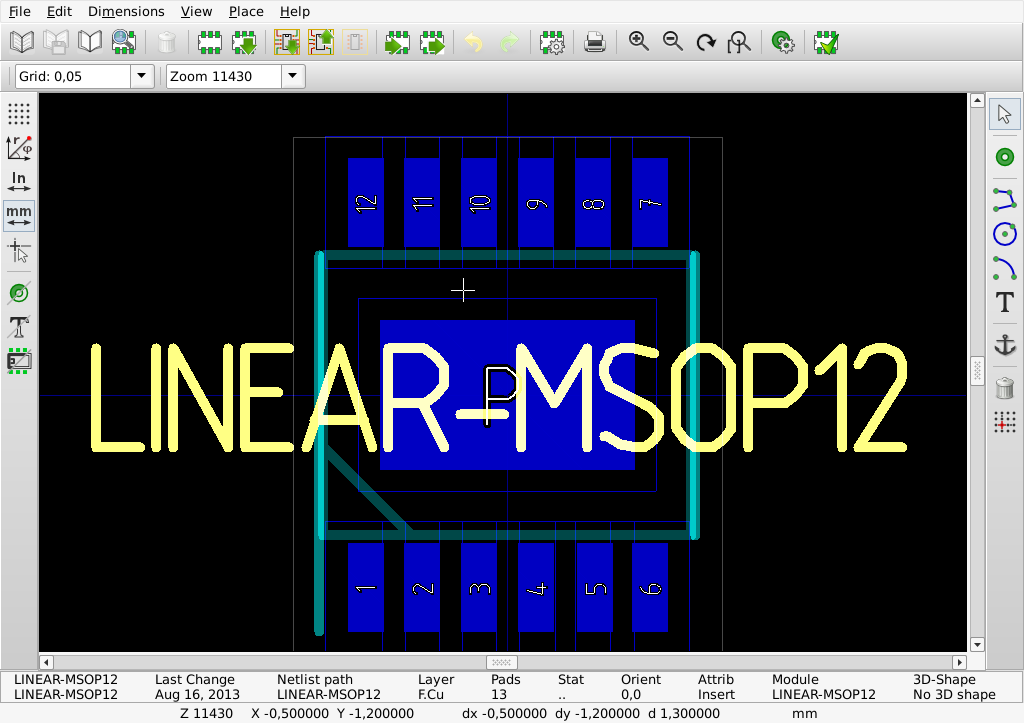The width and height of the screenshot is (1024, 723).
Task: Open the Dimensions menu
Action: click(126, 11)
